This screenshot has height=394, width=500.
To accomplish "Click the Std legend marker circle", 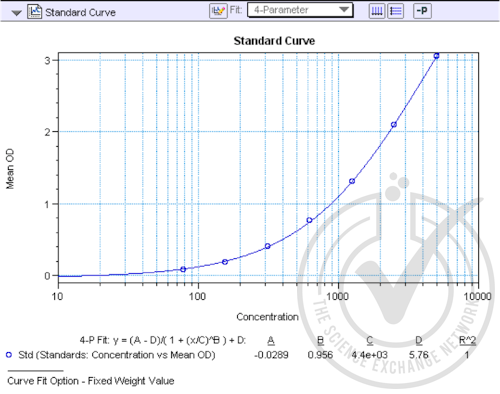I will pyautogui.click(x=9, y=355).
